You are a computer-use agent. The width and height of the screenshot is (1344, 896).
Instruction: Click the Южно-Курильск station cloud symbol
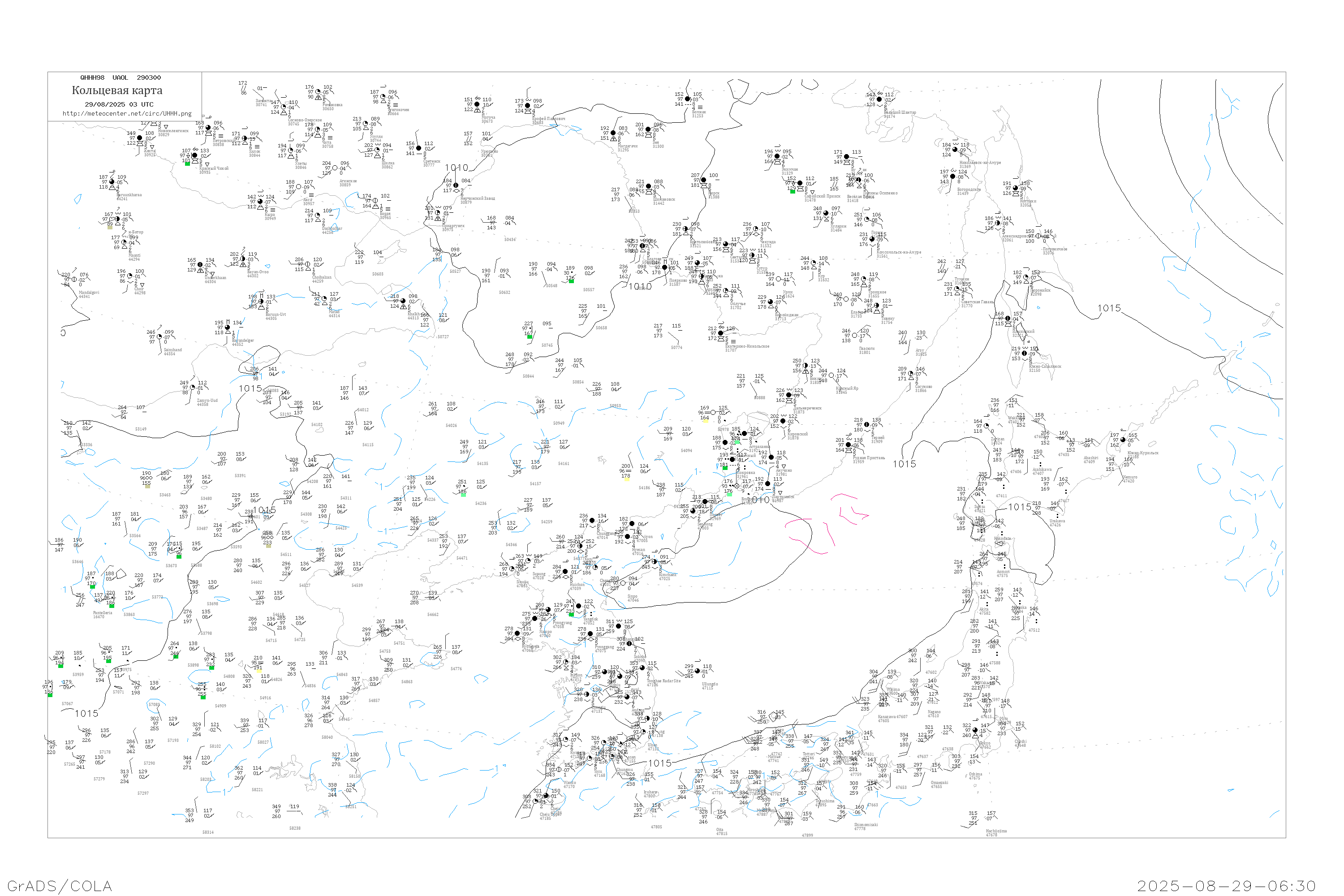[1123, 440]
